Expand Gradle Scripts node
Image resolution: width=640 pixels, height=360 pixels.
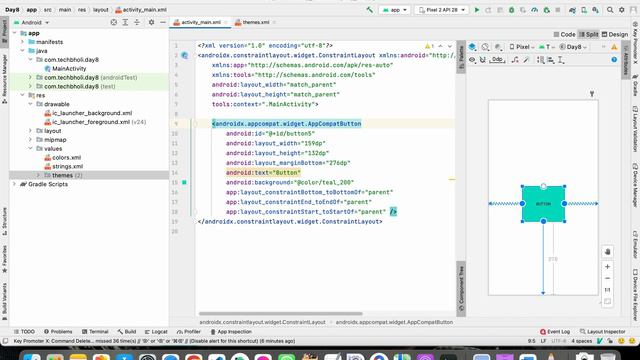pos(15,184)
